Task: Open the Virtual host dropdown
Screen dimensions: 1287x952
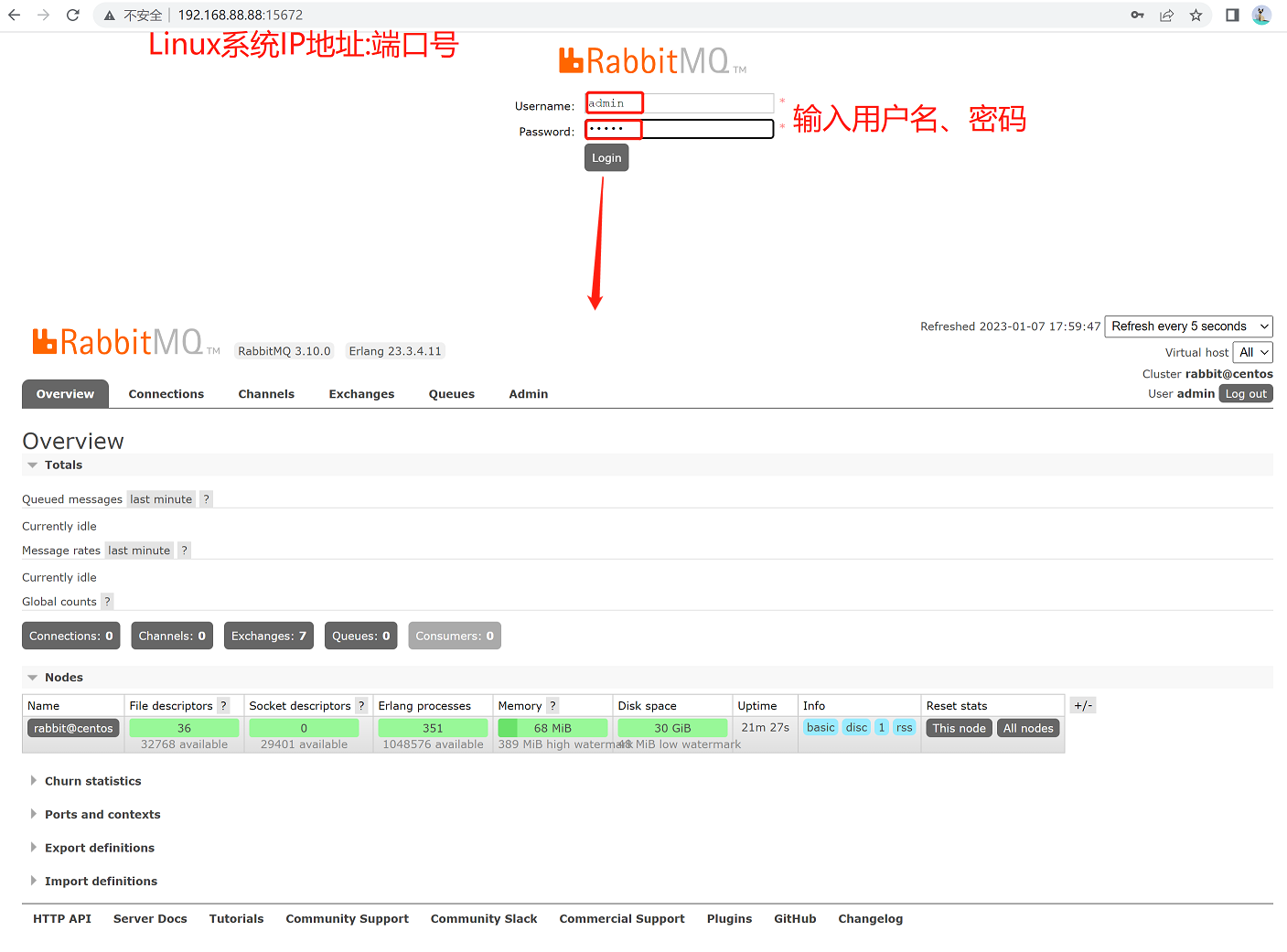Action: [1253, 352]
